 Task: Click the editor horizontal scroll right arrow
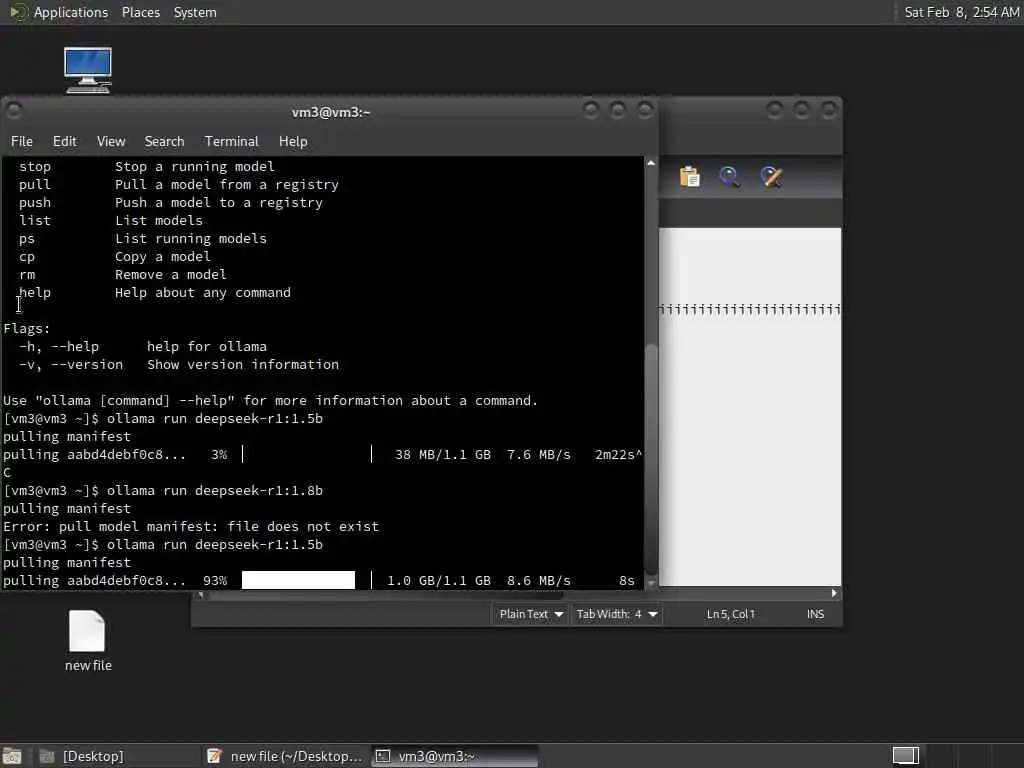point(834,593)
